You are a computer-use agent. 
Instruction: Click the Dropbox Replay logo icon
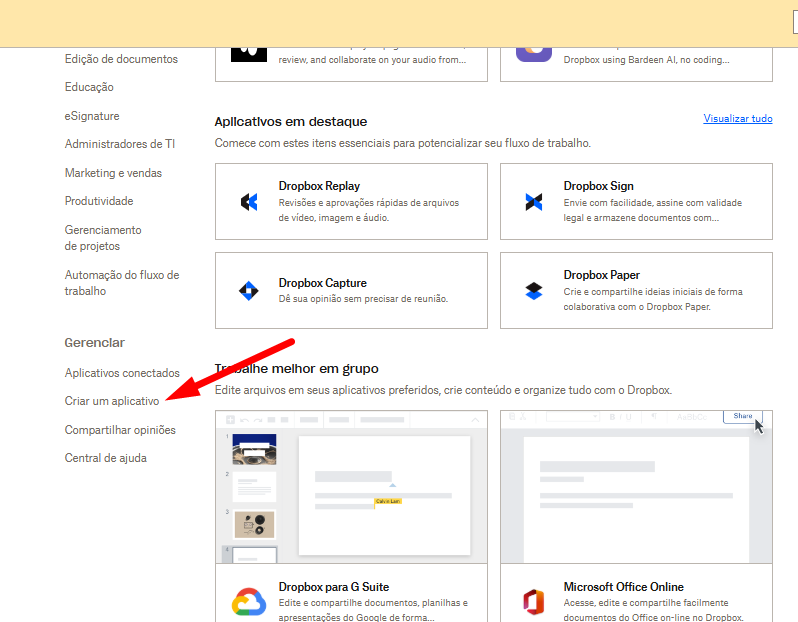point(249,202)
